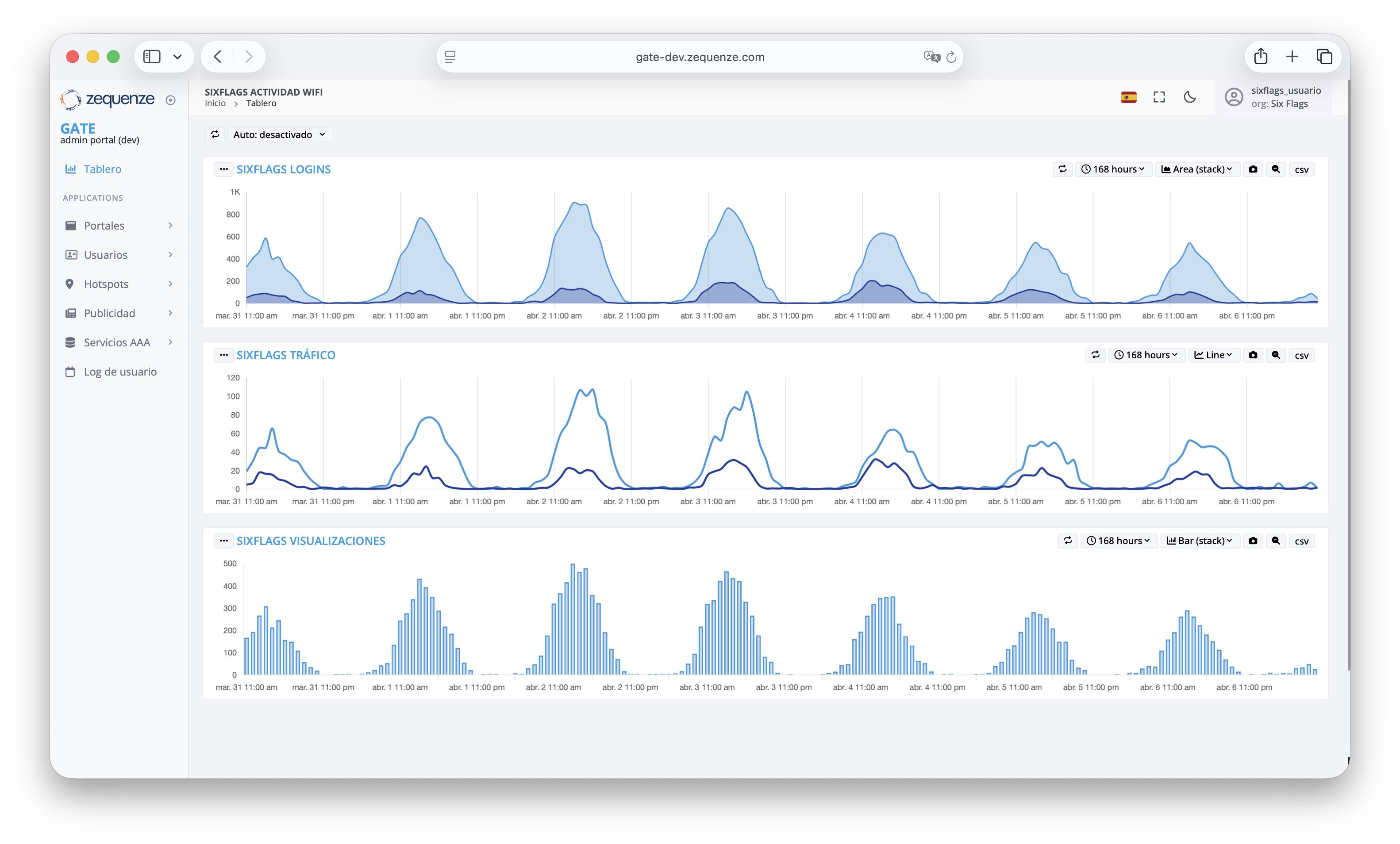Click the camera snapshot icon on SIXFLAGS LOGINS
The image size is (1400, 844).
click(x=1253, y=169)
